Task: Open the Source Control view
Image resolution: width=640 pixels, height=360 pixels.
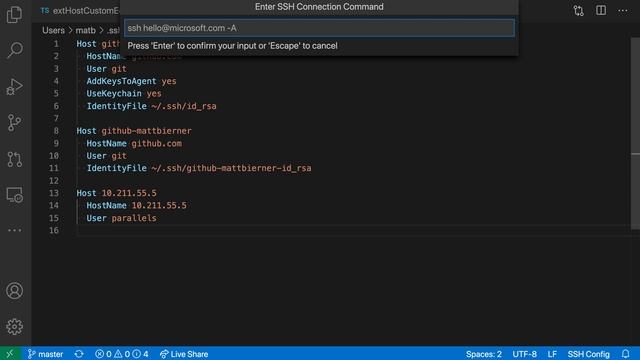Action: [15, 122]
